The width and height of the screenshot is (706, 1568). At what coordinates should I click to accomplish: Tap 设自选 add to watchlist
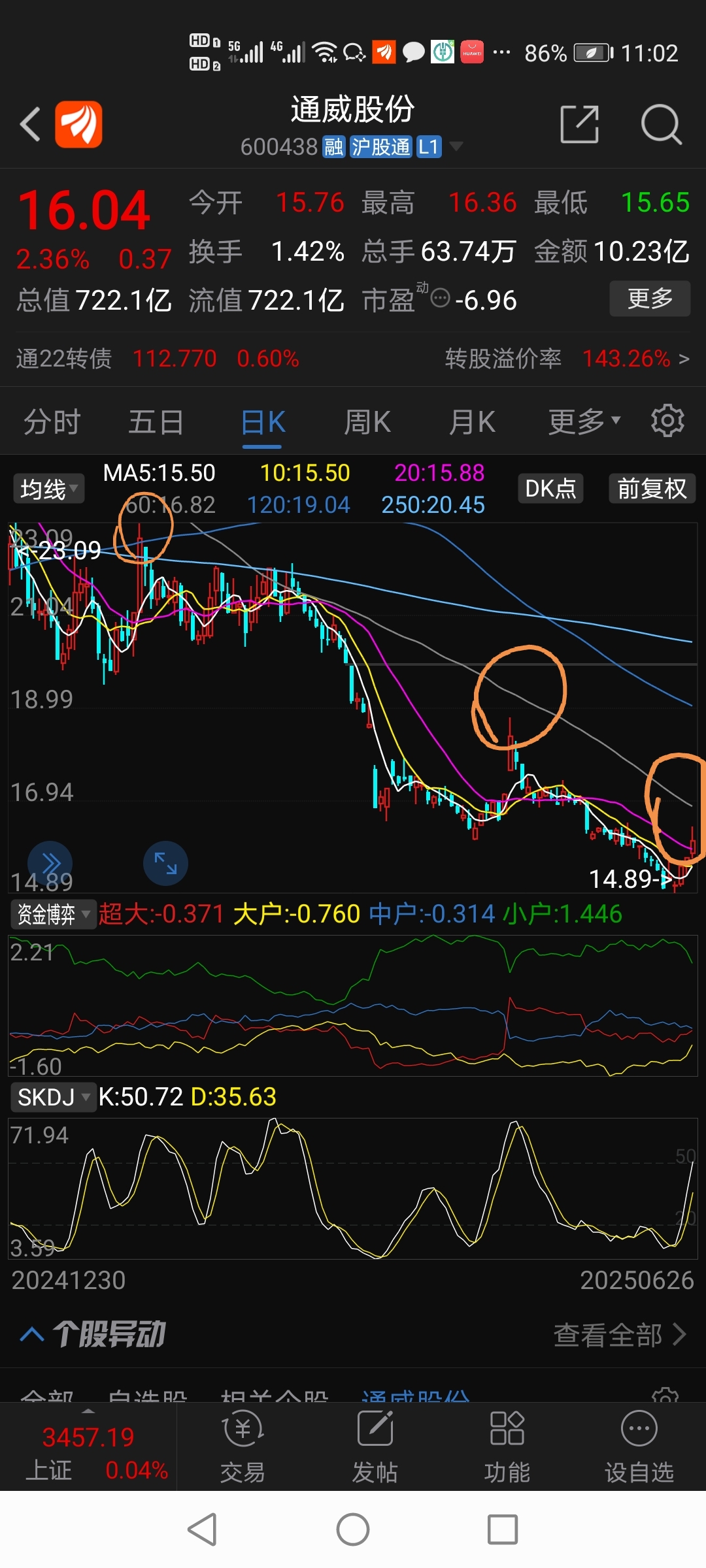click(639, 1446)
